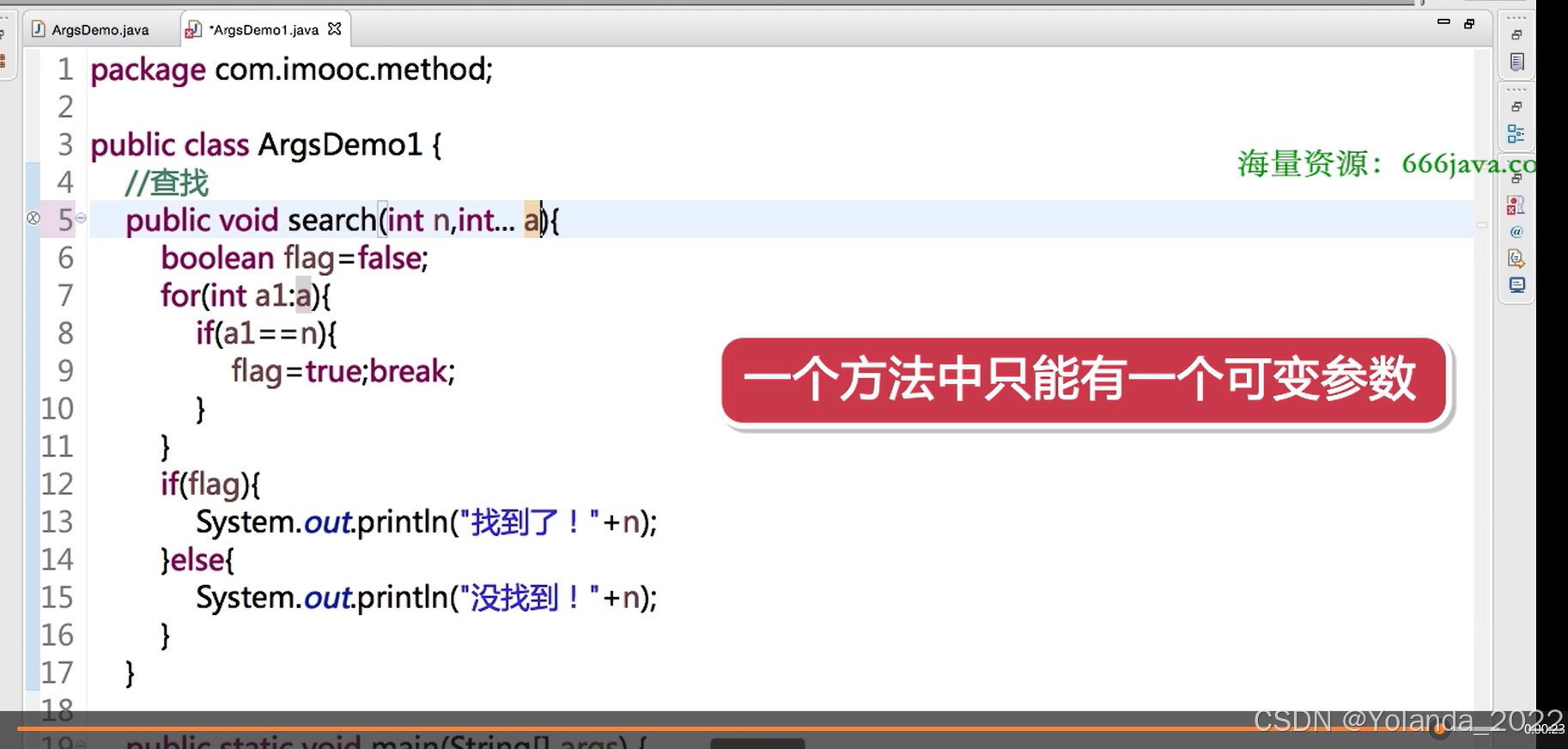Maximize the editor area
The height and width of the screenshot is (749, 1568).
1469,23
